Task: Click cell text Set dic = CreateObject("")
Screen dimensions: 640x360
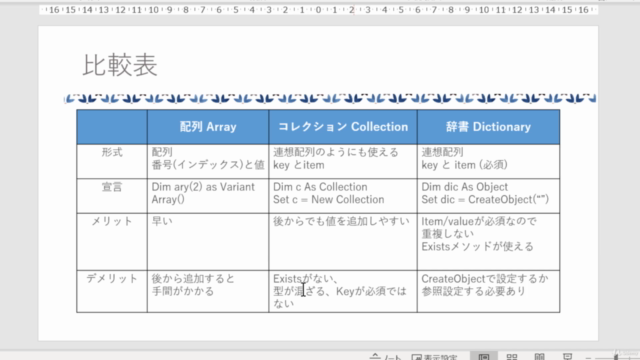Action: point(485,200)
